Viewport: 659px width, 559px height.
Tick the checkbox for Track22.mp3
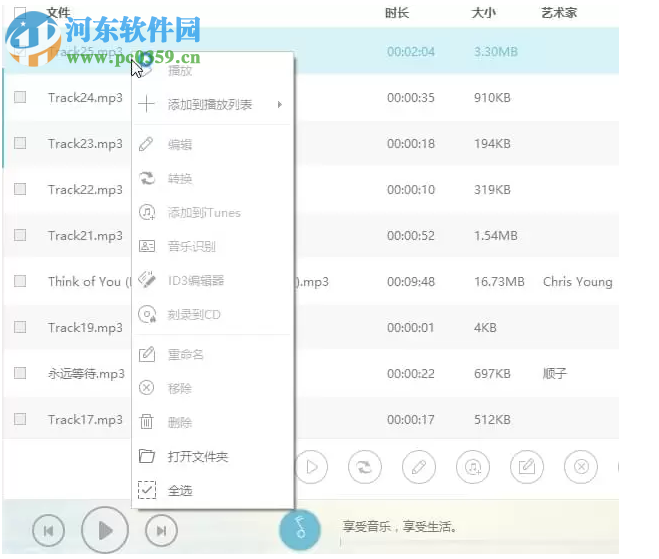click(x=20, y=189)
